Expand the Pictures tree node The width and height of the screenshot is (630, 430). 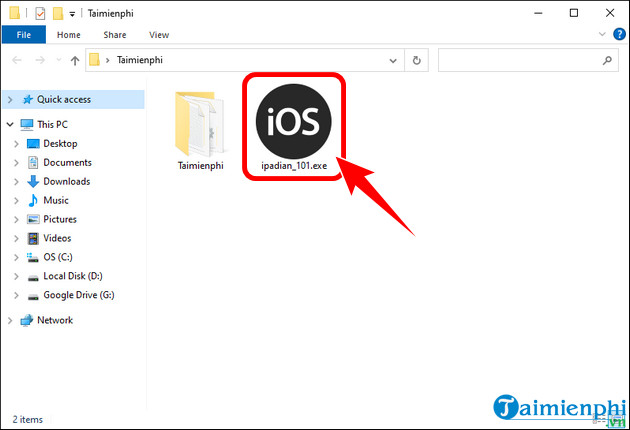coord(16,219)
